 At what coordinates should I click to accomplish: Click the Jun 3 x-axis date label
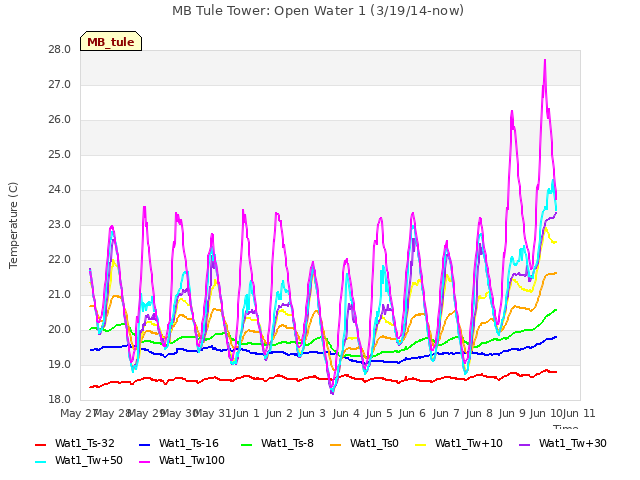[x=312, y=414]
